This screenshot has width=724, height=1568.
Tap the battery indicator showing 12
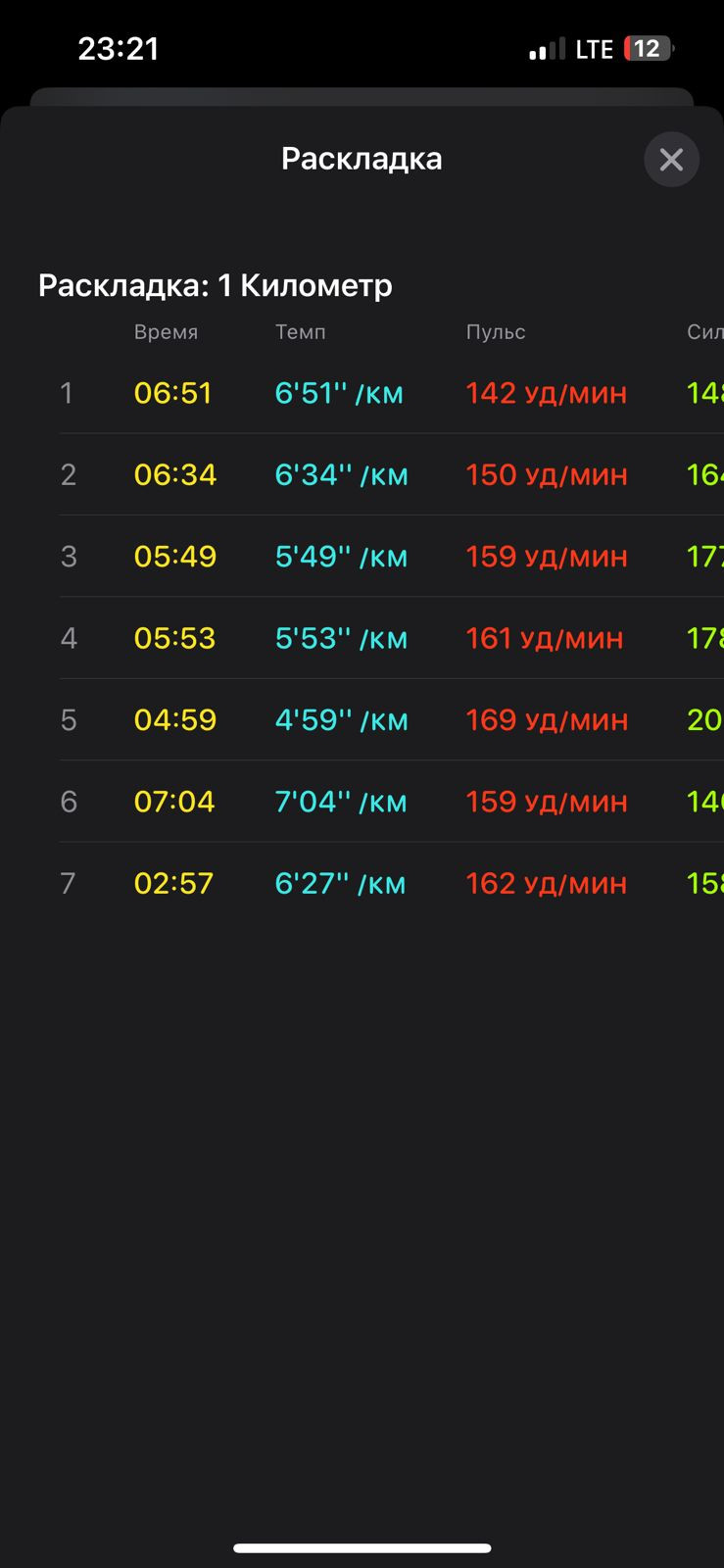click(x=649, y=49)
